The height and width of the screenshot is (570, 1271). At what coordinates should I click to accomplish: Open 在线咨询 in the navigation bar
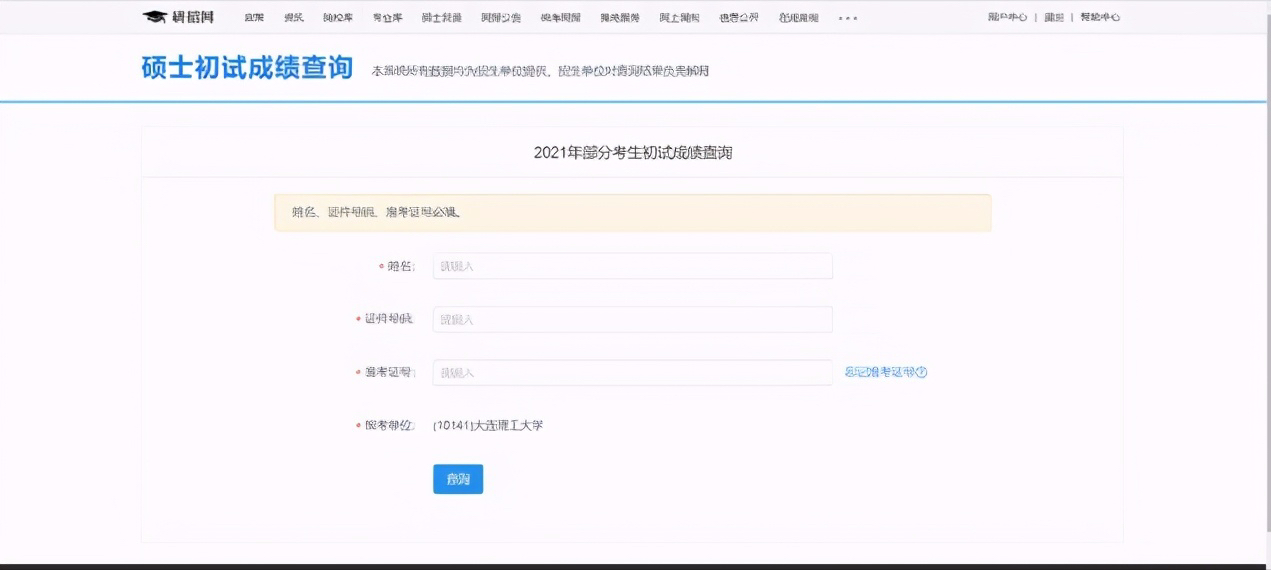[798, 18]
